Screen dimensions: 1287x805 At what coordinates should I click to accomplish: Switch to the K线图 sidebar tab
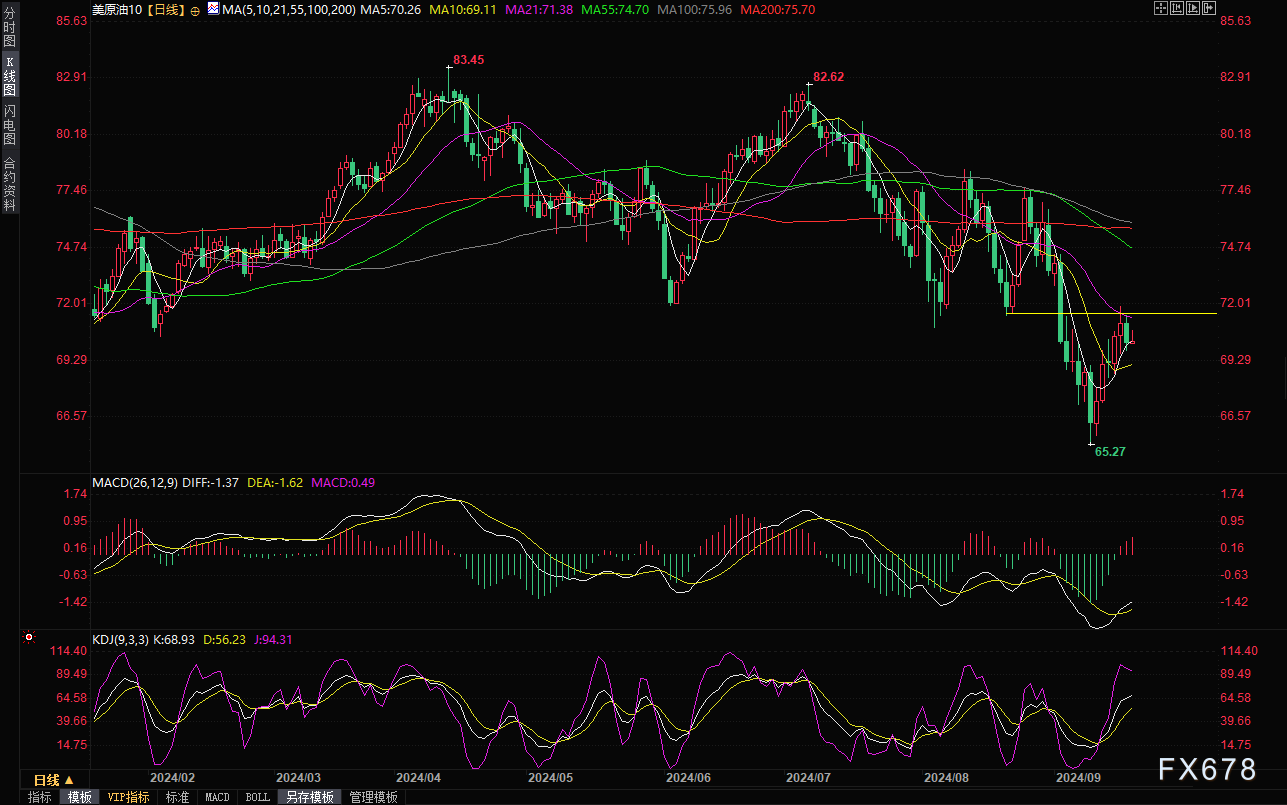(x=10, y=76)
